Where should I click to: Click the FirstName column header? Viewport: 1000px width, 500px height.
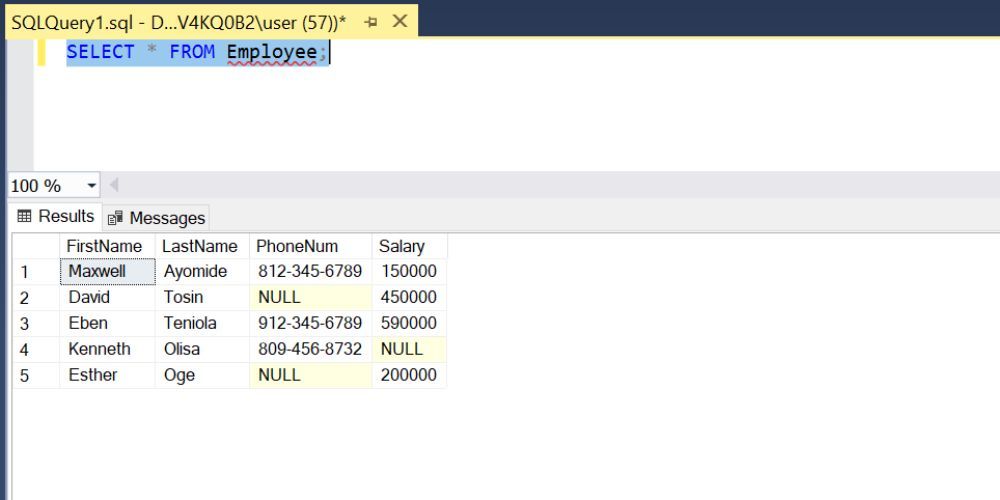tap(104, 246)
